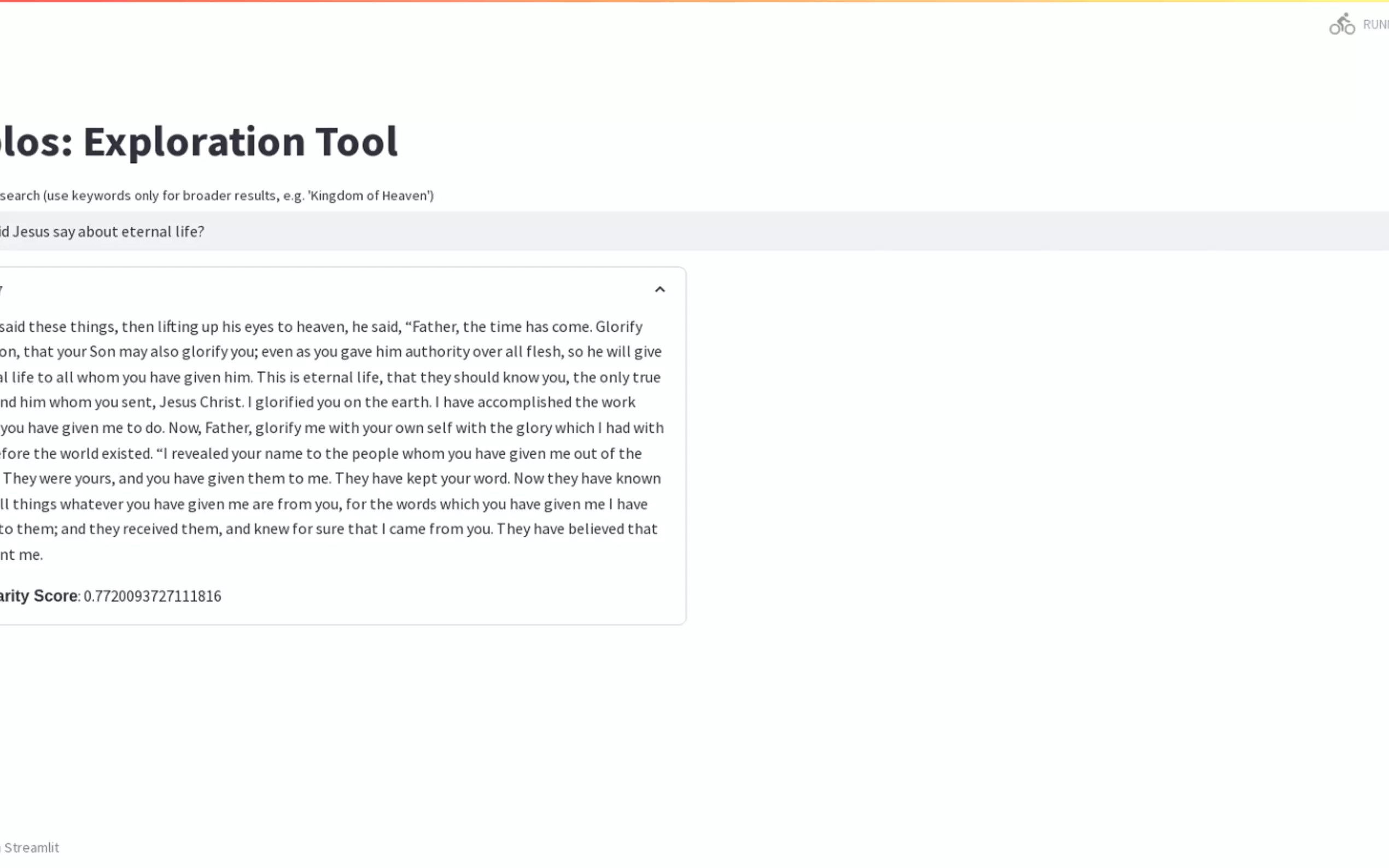Click 'before the world existed' passage text
This screenshot has height=868, width=1389.
75,454
